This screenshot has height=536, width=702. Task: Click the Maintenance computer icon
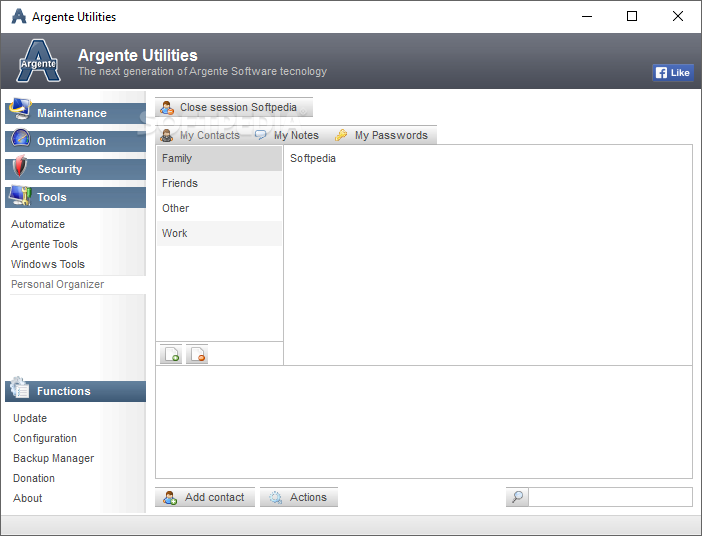tap(20, 109)
